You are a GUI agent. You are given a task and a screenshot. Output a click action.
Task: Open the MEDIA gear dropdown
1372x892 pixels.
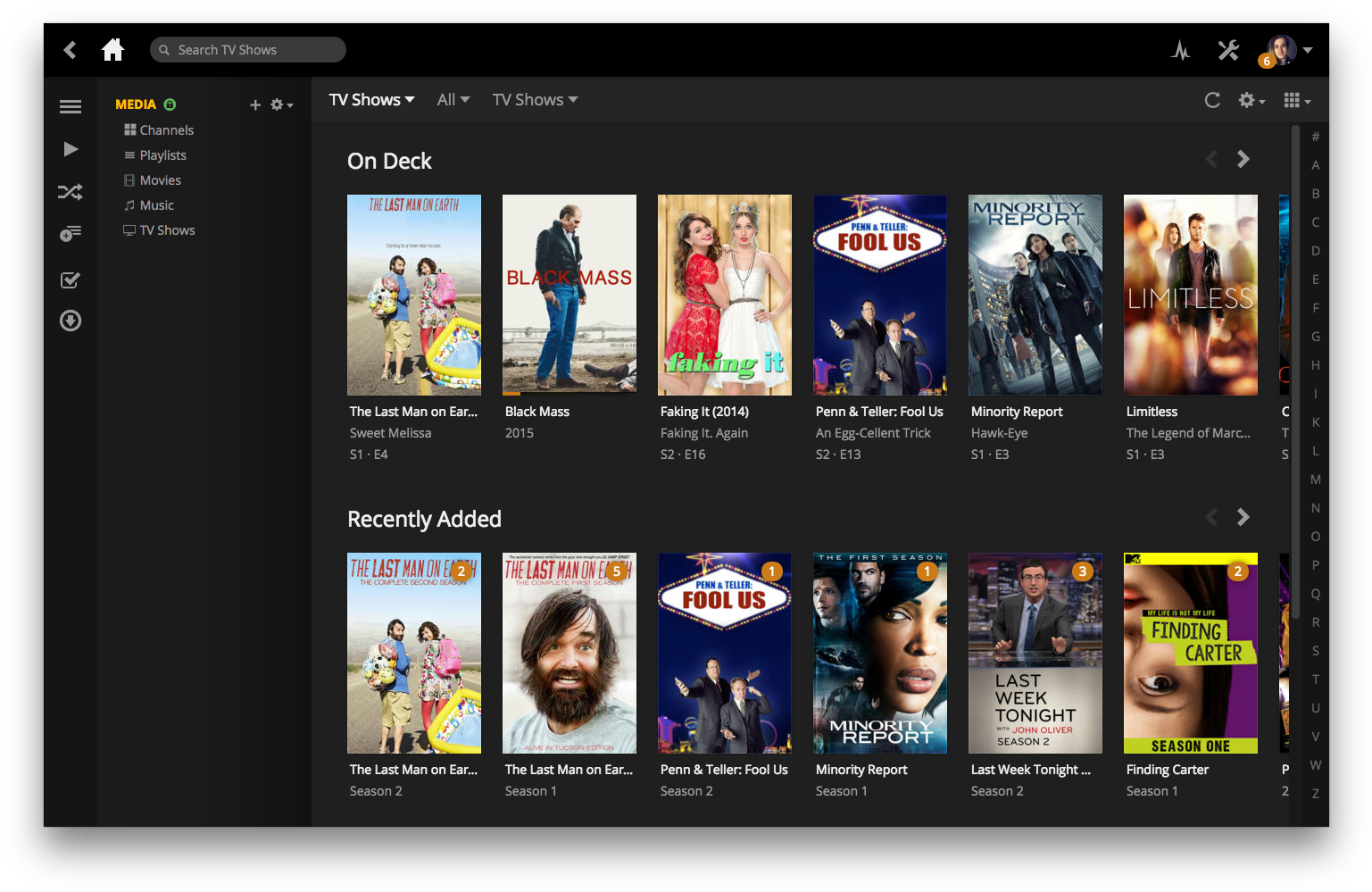[x=282, y=104]
